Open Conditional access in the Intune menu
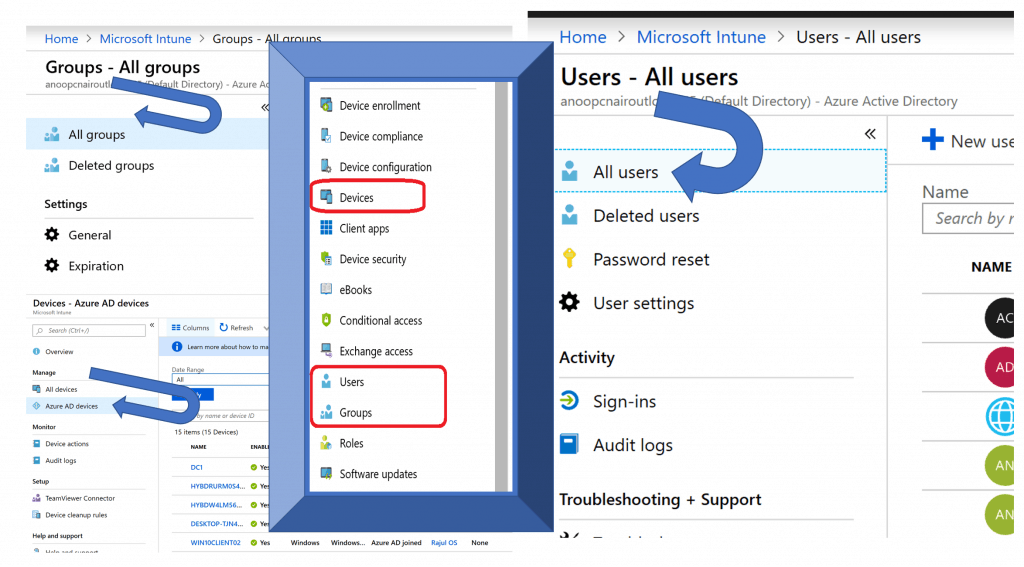The width and height of the screenshot is (1024, 567). pos(371,320)
